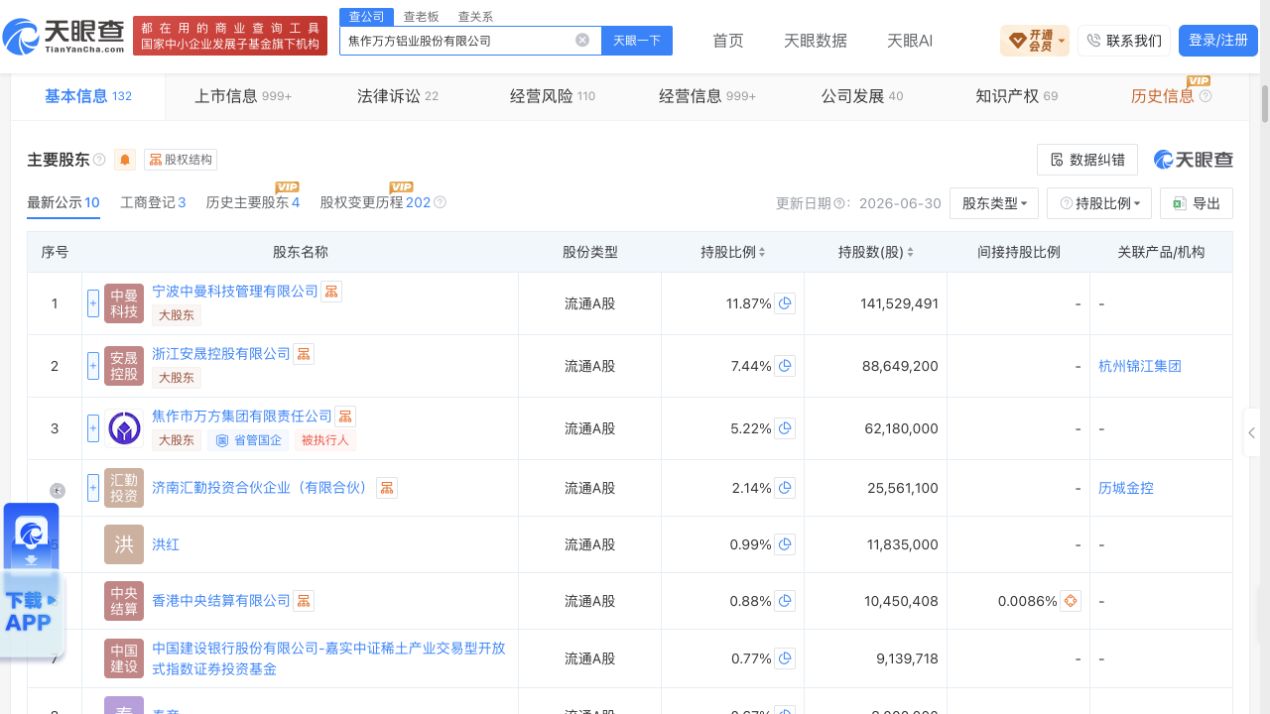Open pie chart for the 7.44% shareholding
This screenshot has height=714, width=1270.
785,366
